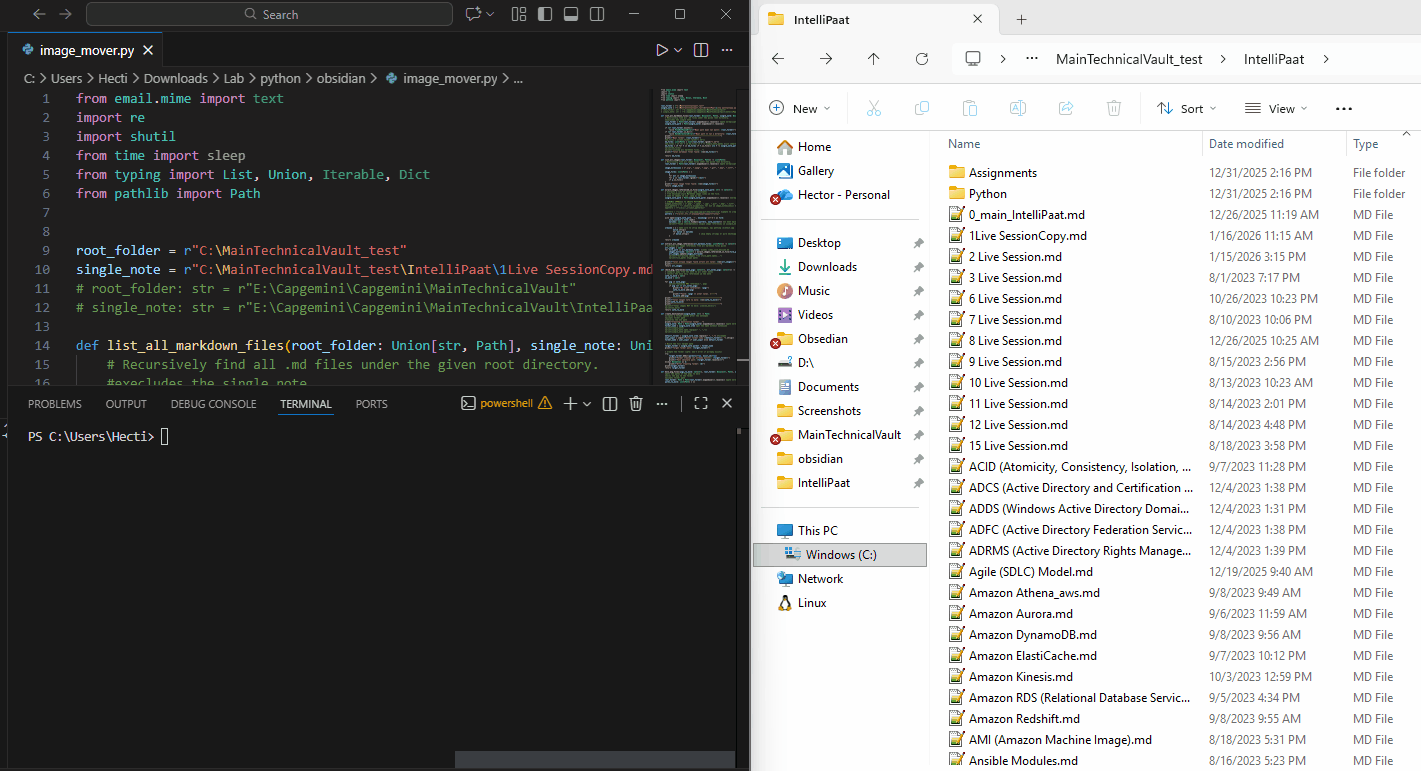Viewport: 1421px width, 771px height.
Task: Kill the terminal with trash icon
Action: (x=636, y=403)
